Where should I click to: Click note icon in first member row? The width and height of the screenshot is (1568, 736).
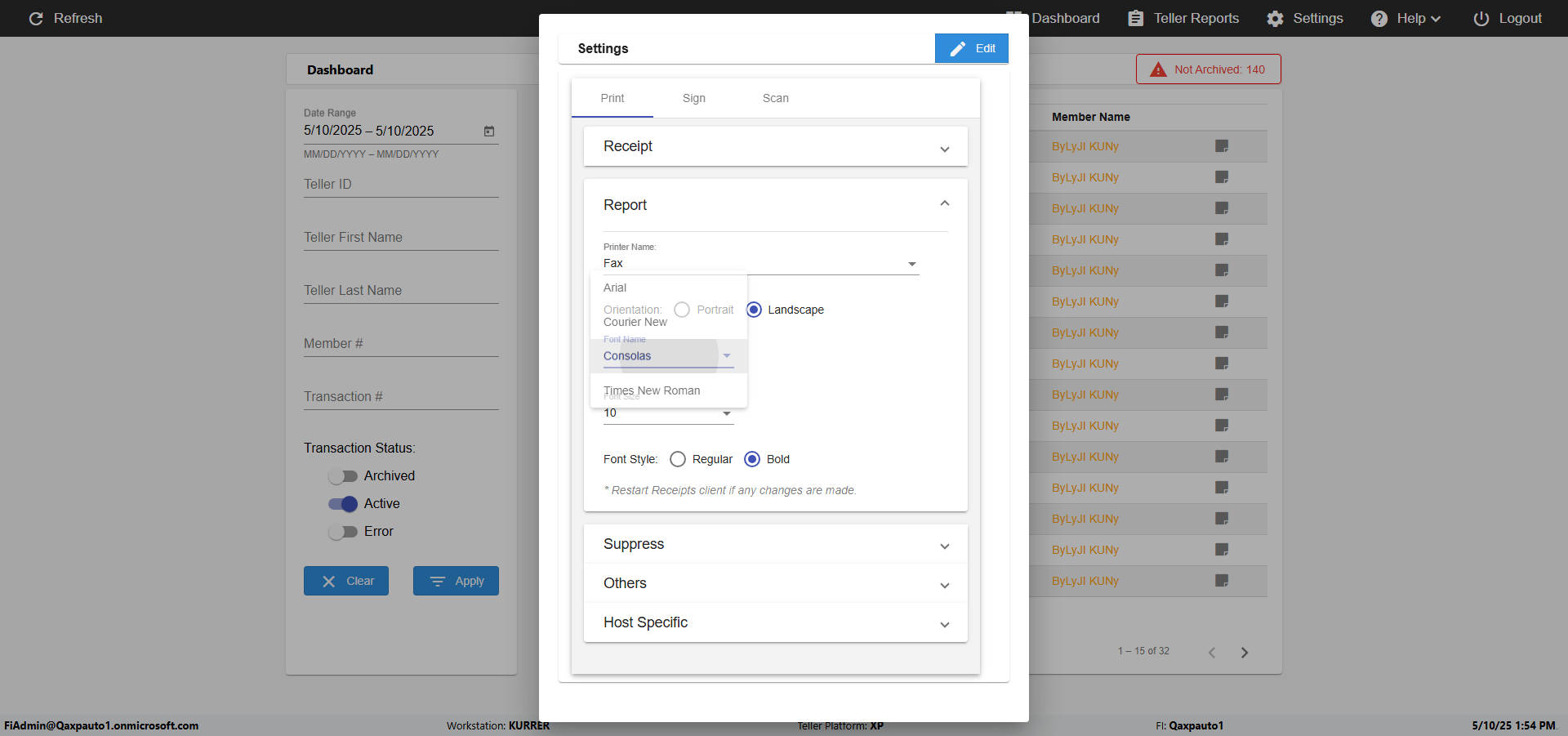tap(1222, 146)
